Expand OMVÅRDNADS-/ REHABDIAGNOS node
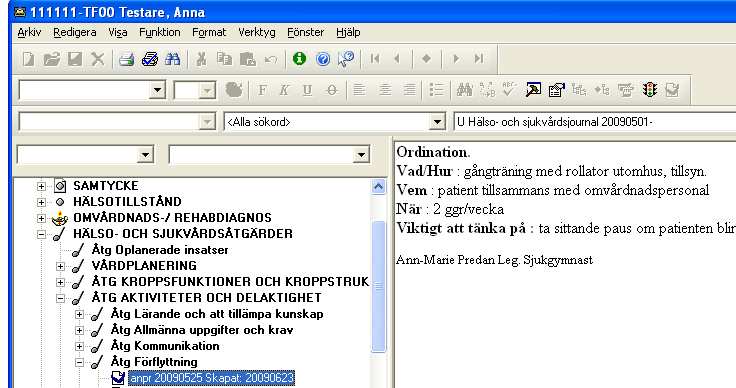The height and width of the screenshot is (388, 736). click(41, 218)
